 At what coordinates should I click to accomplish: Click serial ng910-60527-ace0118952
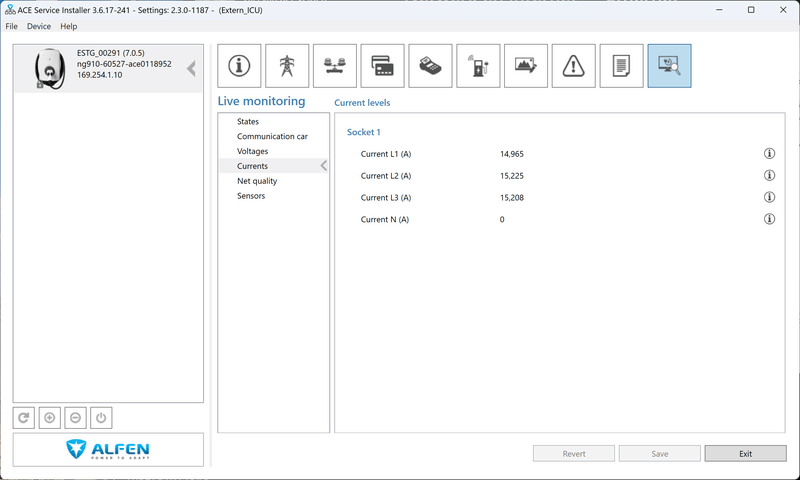pyautogui.click(x=124, y=64)
